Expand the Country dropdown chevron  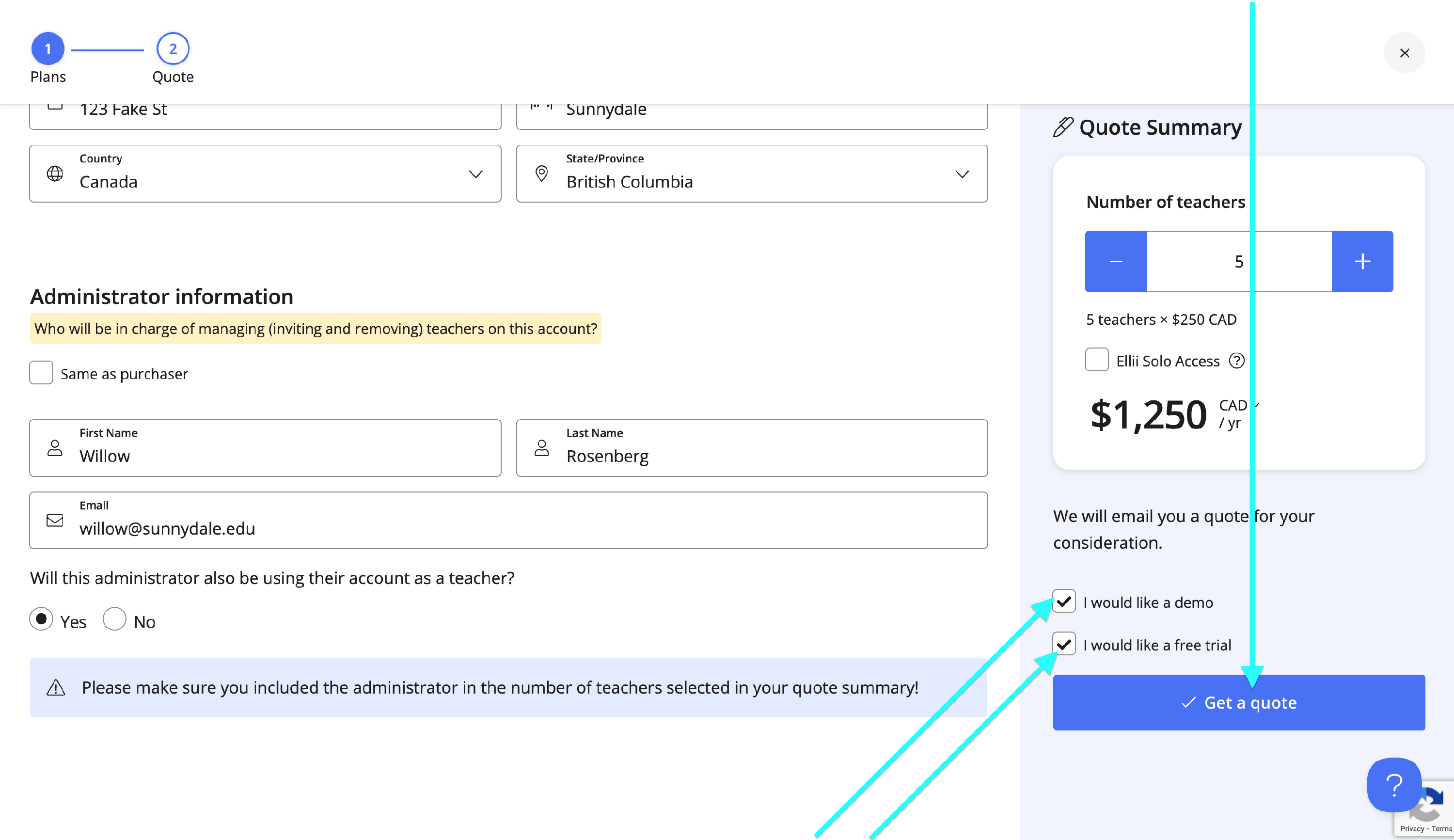[475, 174]
